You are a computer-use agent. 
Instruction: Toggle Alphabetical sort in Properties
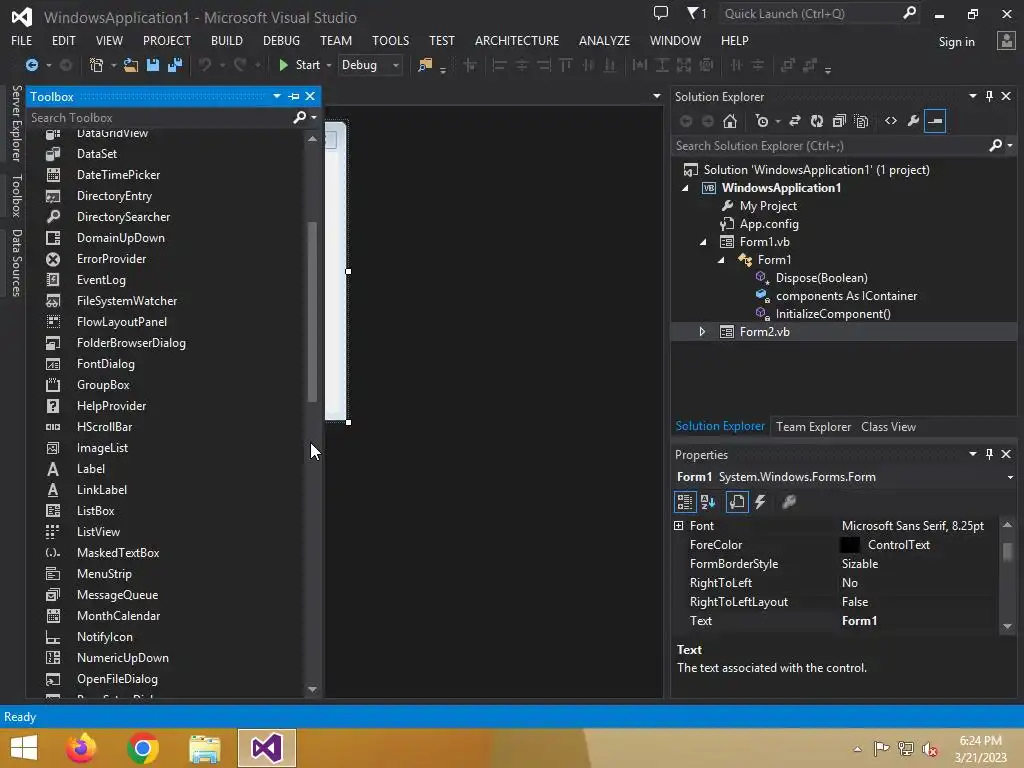[708, 502]
